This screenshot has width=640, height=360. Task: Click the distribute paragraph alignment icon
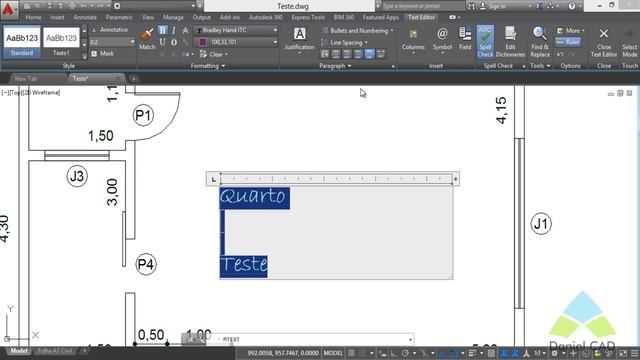click(380, 54)
